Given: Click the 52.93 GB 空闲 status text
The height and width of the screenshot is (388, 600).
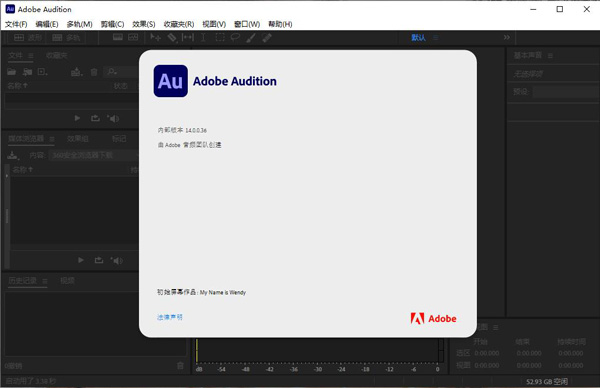Looking at the screenshot, I should pos(547,381).
